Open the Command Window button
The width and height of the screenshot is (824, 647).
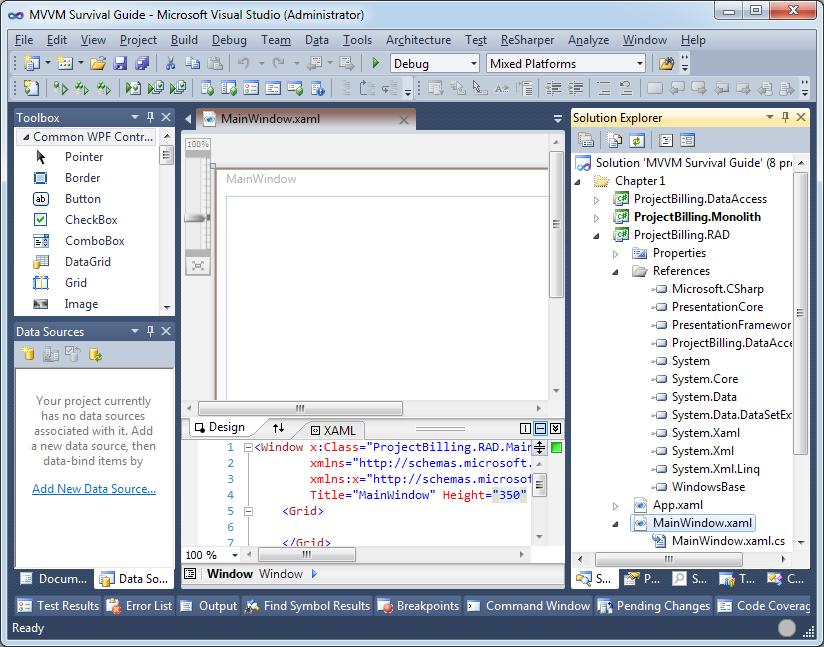click(529, 605)
